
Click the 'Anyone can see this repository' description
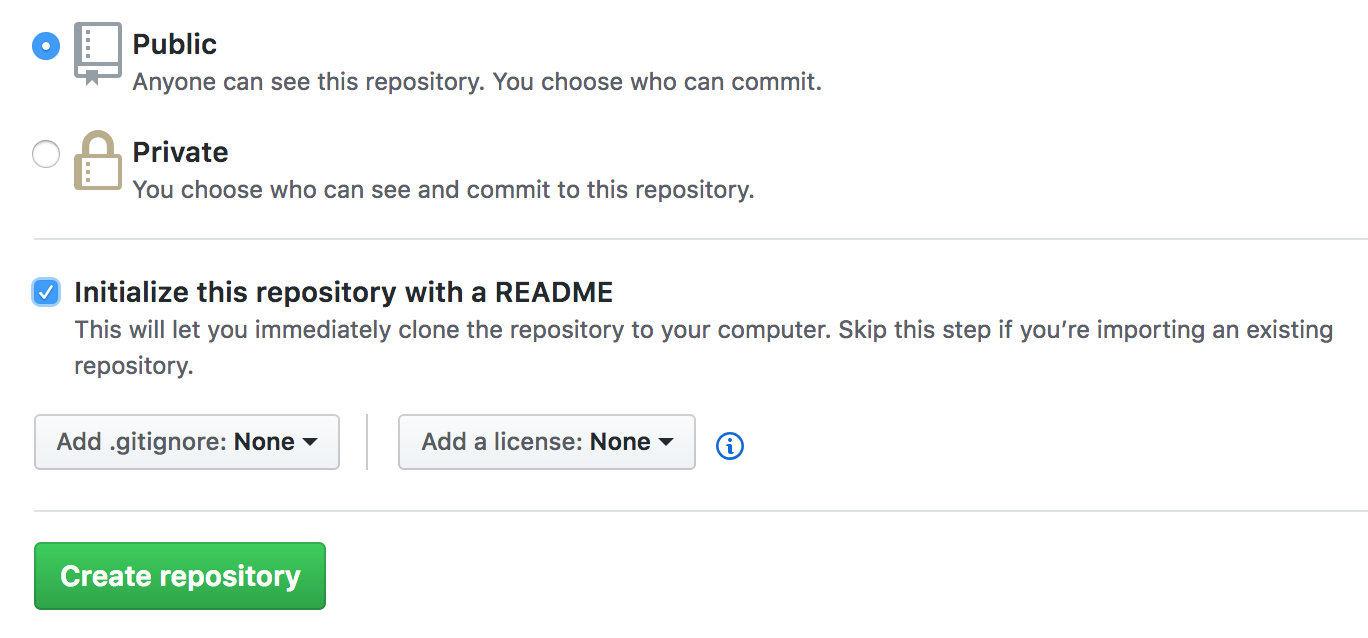click(477, 82)
